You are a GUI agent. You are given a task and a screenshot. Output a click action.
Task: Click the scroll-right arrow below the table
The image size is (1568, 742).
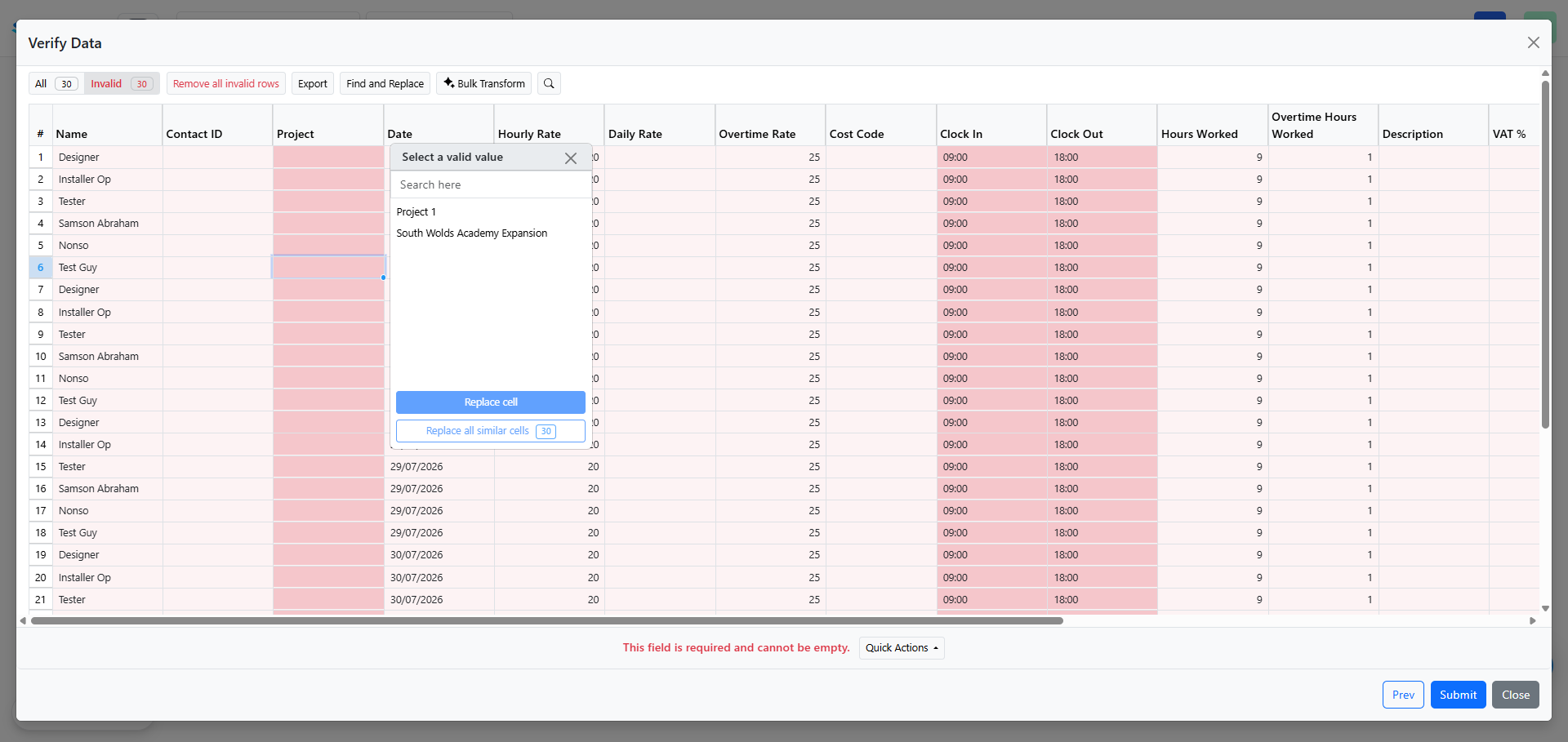click(1532, 620)
